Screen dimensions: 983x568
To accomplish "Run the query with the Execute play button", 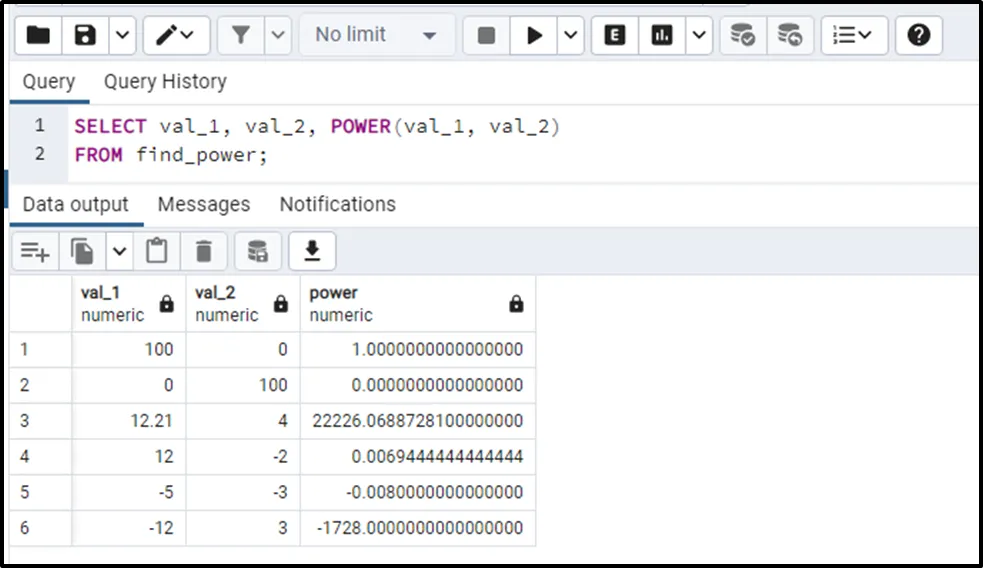I will [535, 36].
